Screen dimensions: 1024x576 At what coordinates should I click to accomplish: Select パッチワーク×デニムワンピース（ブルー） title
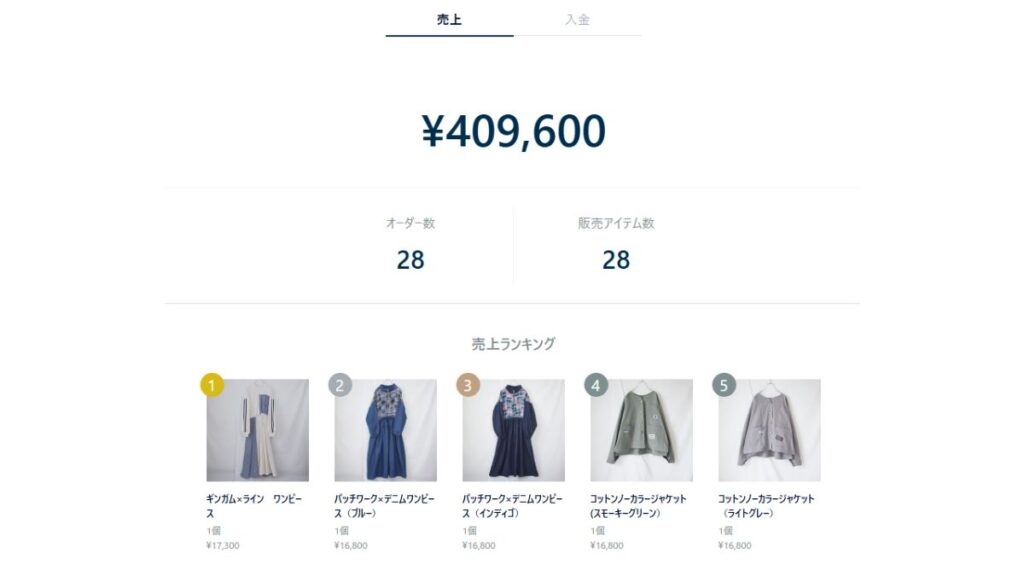pyautogui.click(x=384, y=506)
